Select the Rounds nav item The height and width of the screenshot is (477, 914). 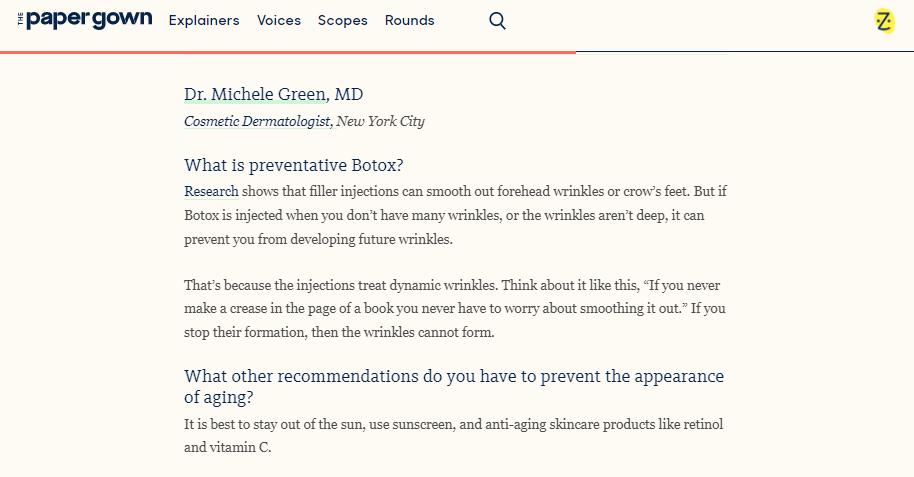pyautogui.click(x=409, y=20)
